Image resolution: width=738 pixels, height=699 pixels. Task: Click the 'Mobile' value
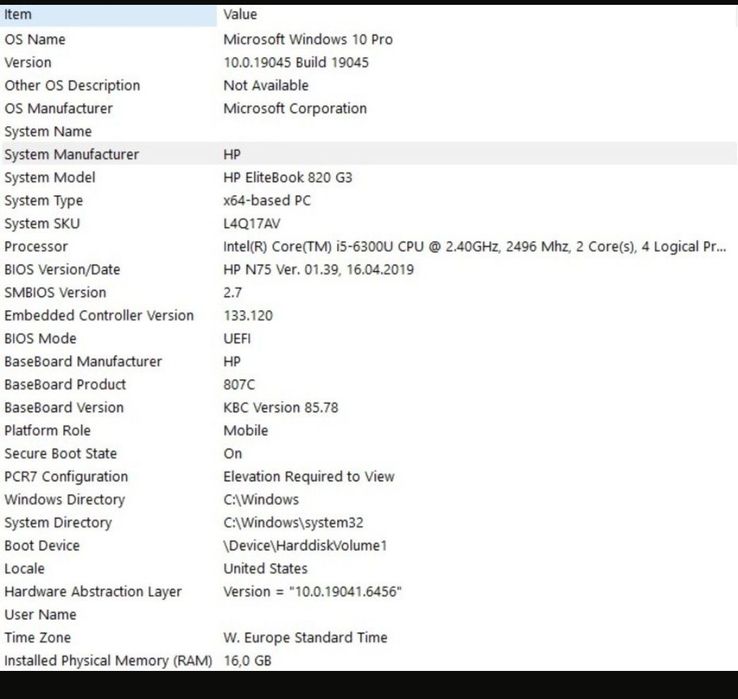click(x=246, y=431)
